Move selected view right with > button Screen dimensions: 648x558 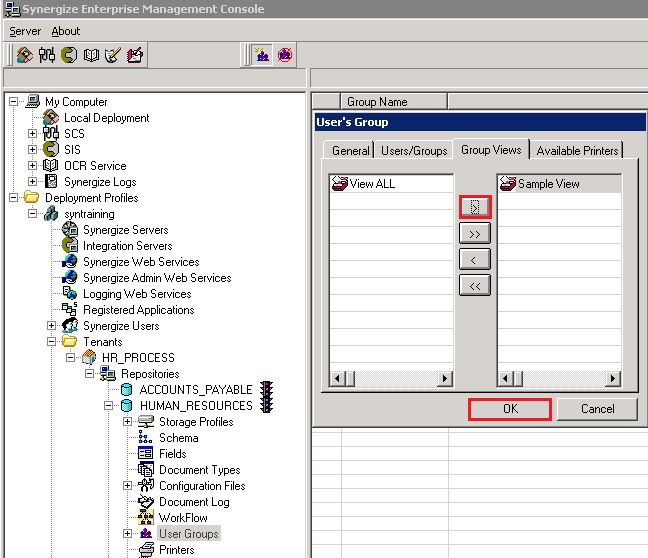(x=475, y=207)
